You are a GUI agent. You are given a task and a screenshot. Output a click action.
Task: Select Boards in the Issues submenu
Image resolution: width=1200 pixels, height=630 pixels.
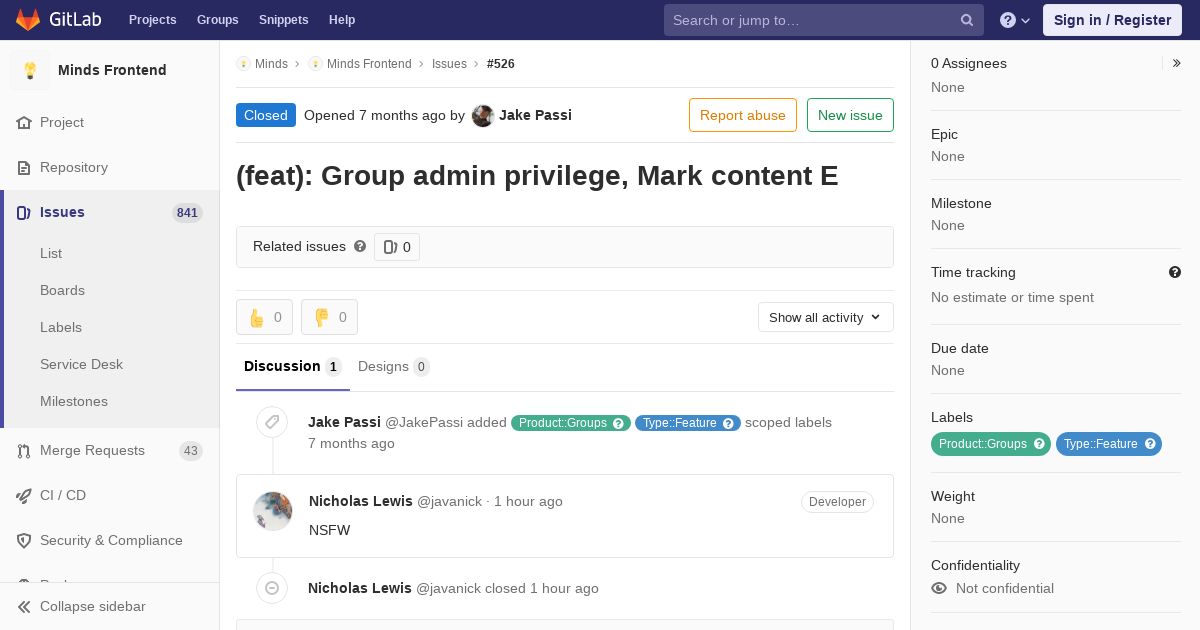(x=62, y=290)
